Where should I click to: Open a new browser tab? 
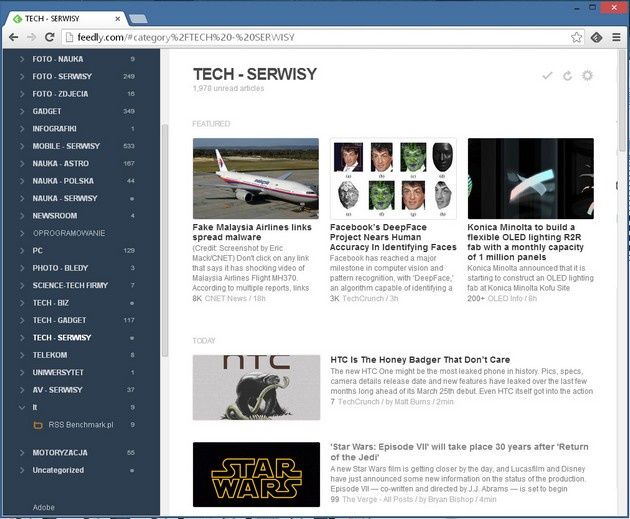tap(139, 18)
